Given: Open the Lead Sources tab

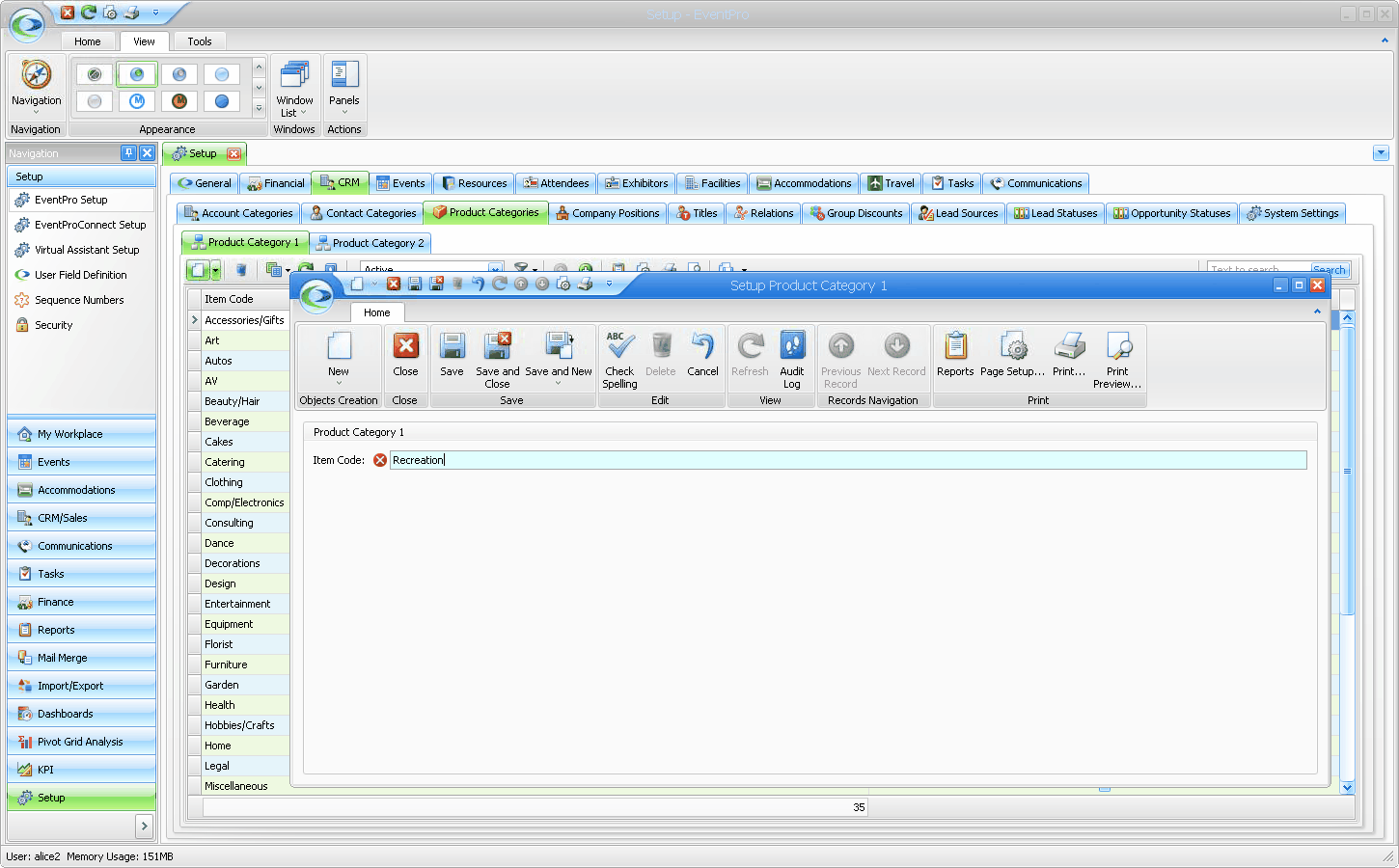Looking at the screenshot, I should click(x=959, y=213).
